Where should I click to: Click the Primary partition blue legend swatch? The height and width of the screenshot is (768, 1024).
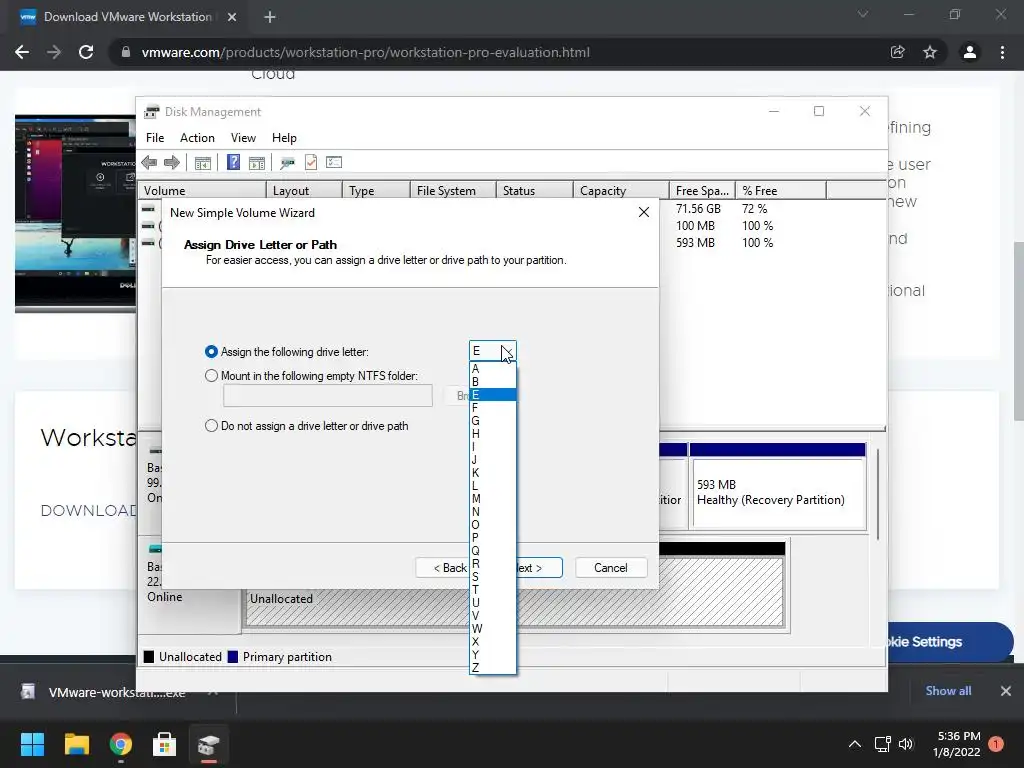click(232, 657)
